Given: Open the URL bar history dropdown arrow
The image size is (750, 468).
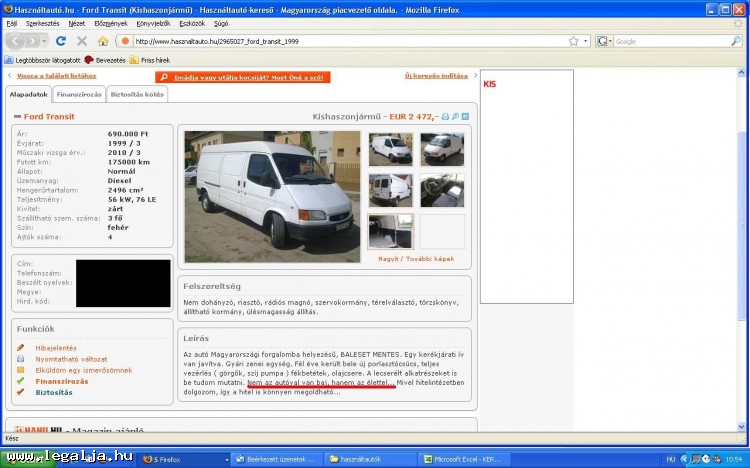Looking at the screenshot, I should 585,41.
